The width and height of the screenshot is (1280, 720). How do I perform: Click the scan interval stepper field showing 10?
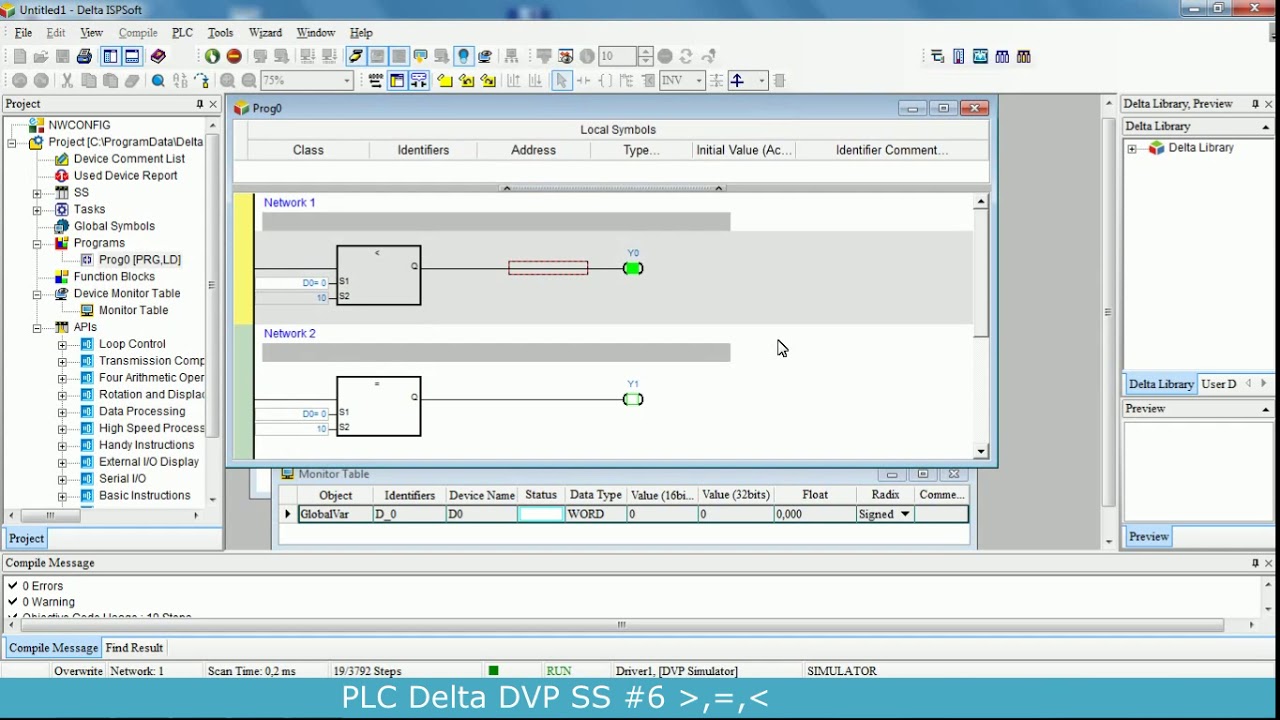[x=618, y=56]
